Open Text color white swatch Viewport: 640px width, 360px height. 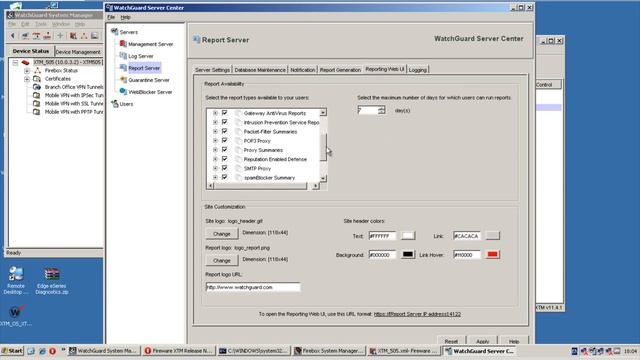408,236
